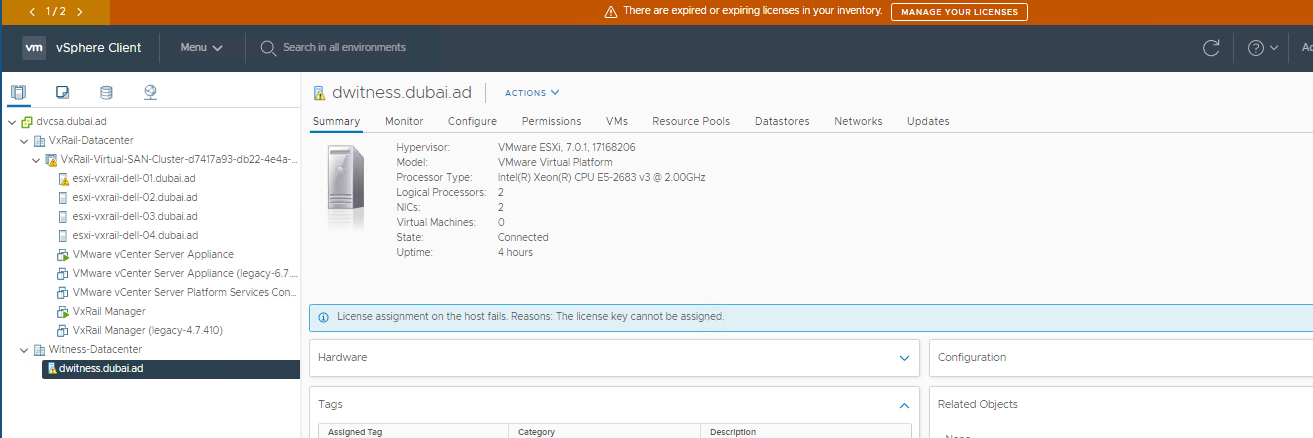This screenshot has height=438, width=1313.
Task: Select esxi-vxrail-dell-03.dubai.ad in tree
Action: coord(135,217)
